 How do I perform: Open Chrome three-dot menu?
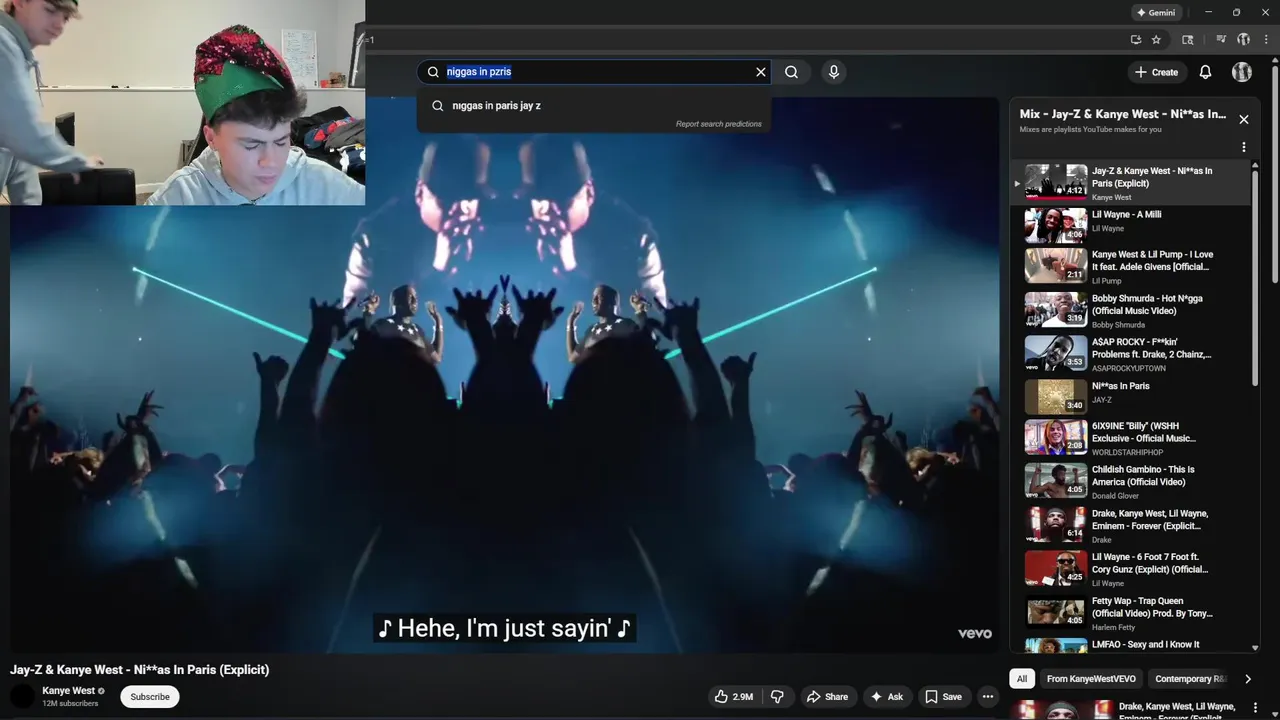coord(1265,40)
